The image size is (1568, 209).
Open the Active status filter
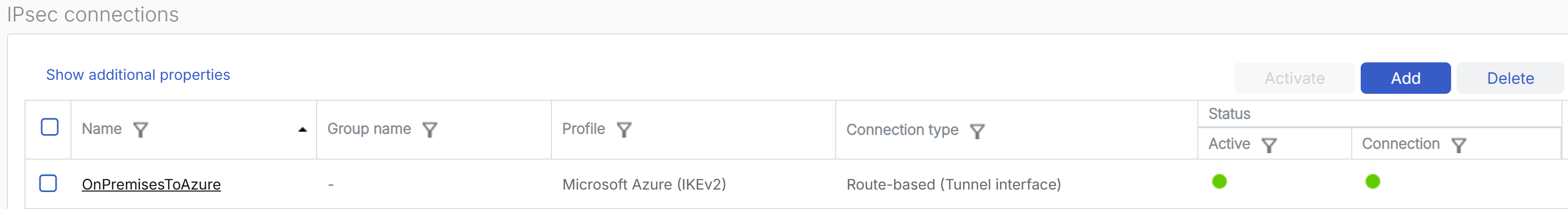pyautogui.click(x=1269, y=145)
